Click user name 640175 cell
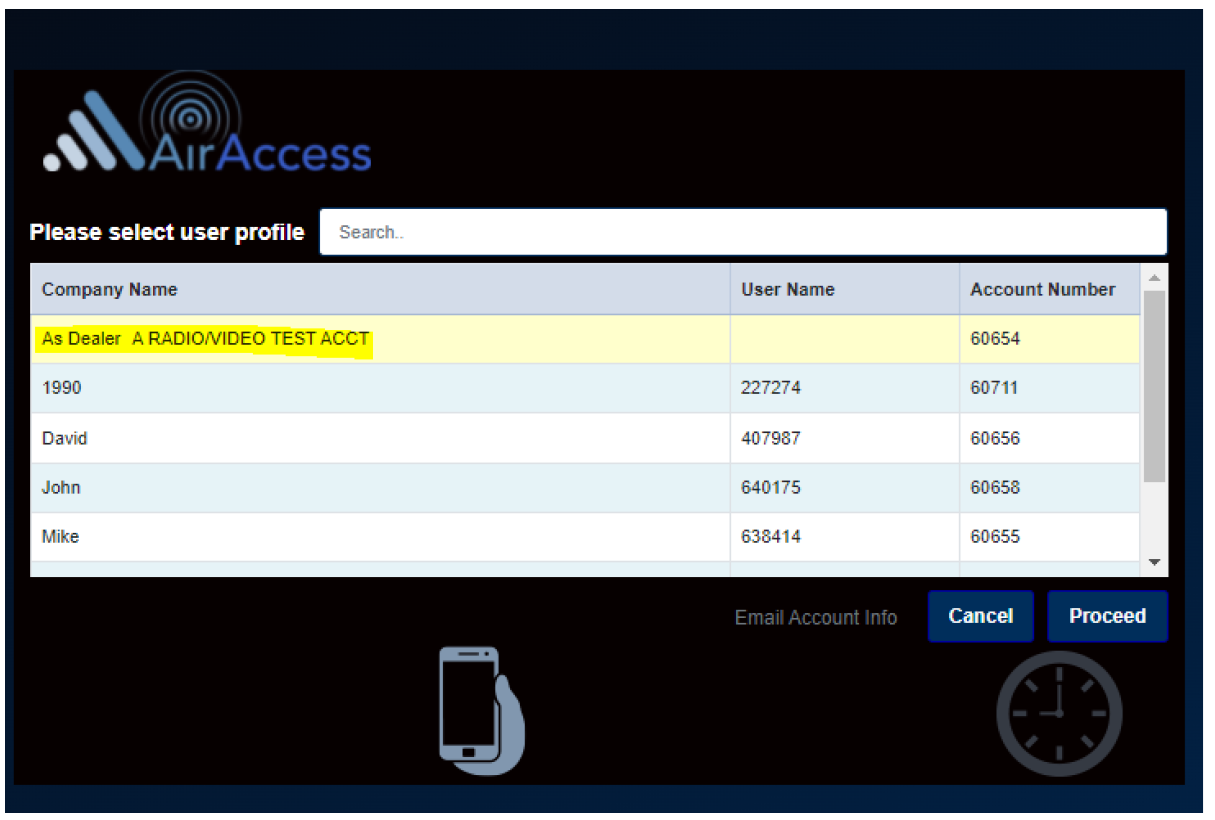This screenshot has height=820, width=1215. point(771,488)
